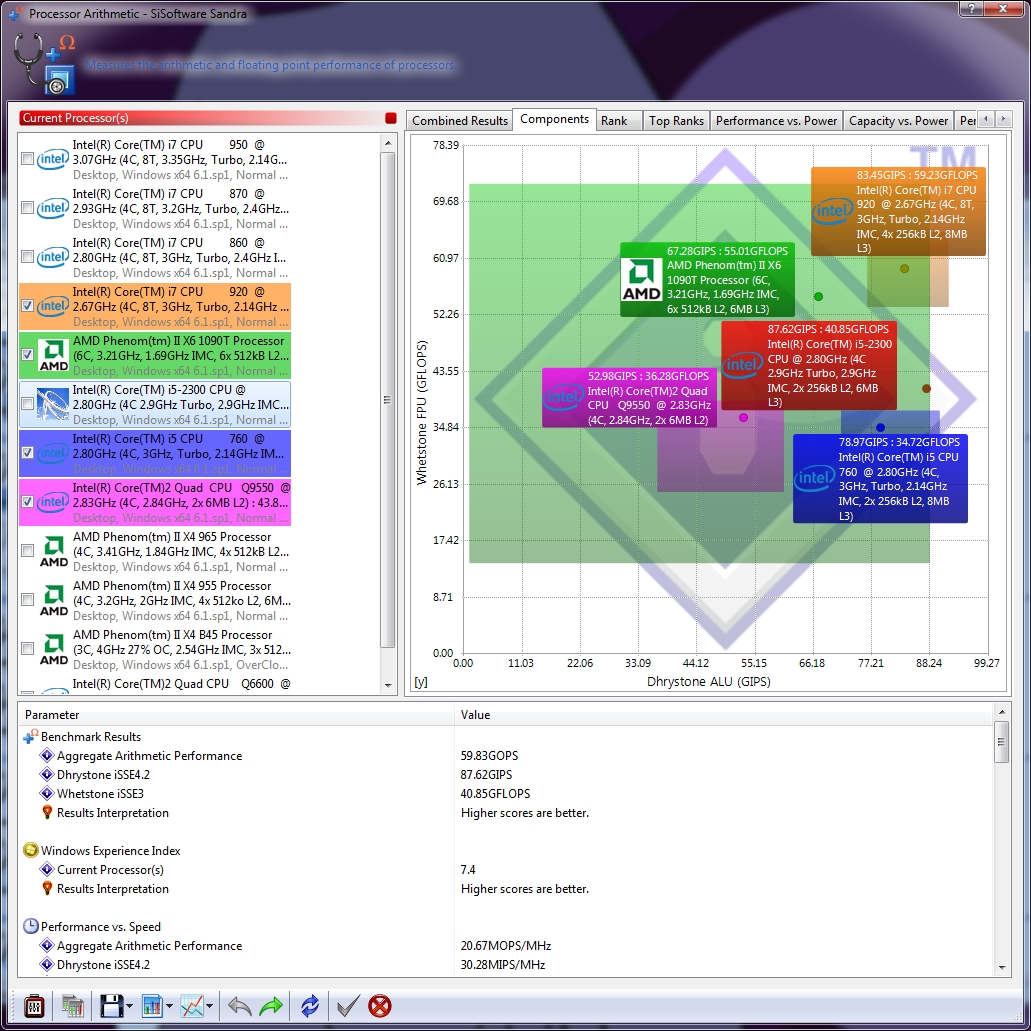Viewport: 1031px width, 1031px height.
Task: Click the processor list scroll-up arrow
Action: tap(388, 143)
